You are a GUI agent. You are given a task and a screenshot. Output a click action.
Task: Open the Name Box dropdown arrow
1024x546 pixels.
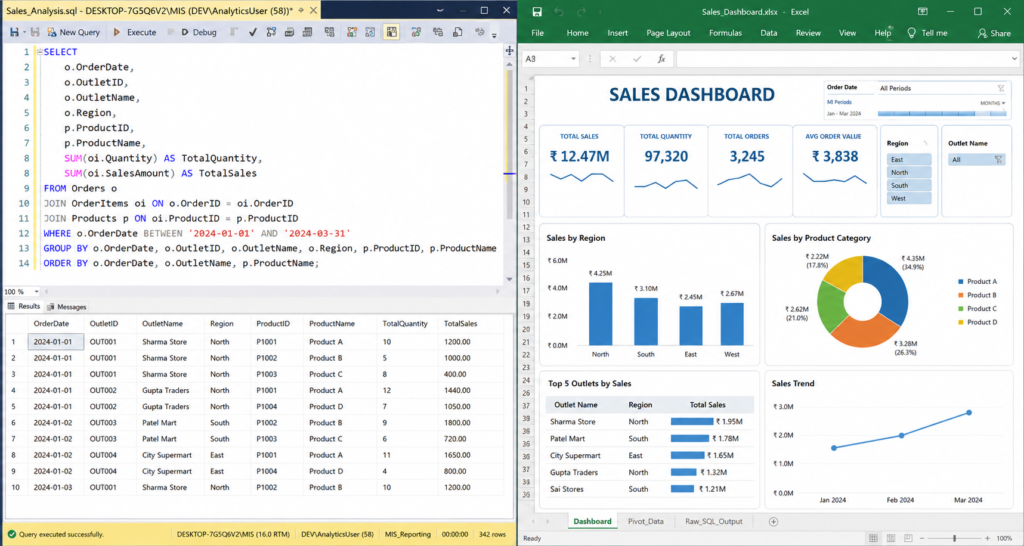click(x=573, y=59)
